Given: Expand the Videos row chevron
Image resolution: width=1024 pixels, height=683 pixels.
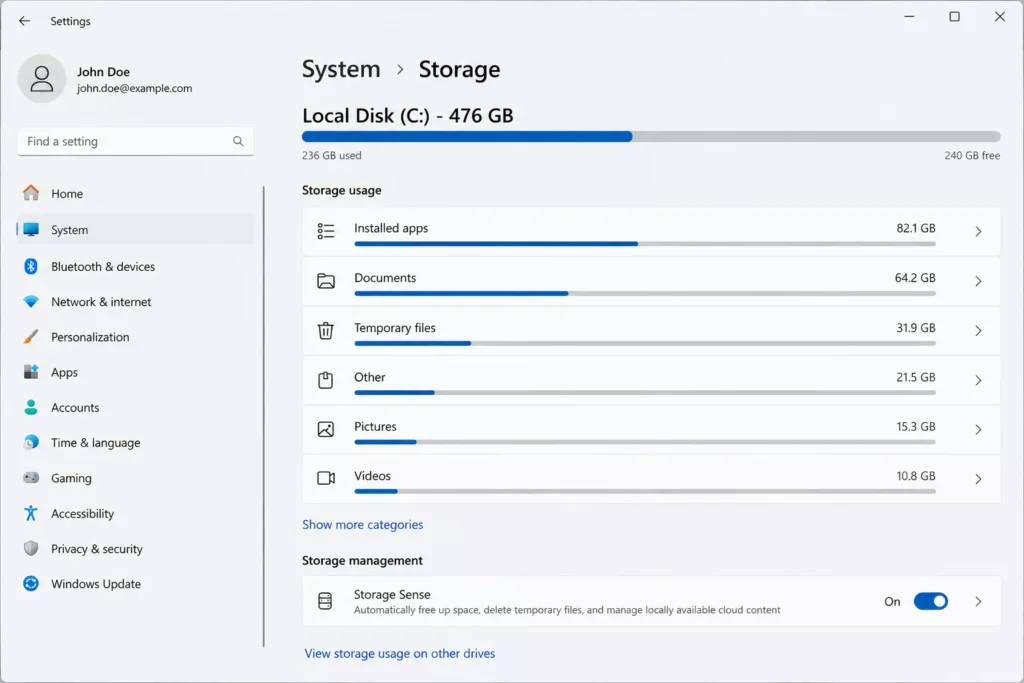Looking at the screenshot, I should [x=978, y=479].
